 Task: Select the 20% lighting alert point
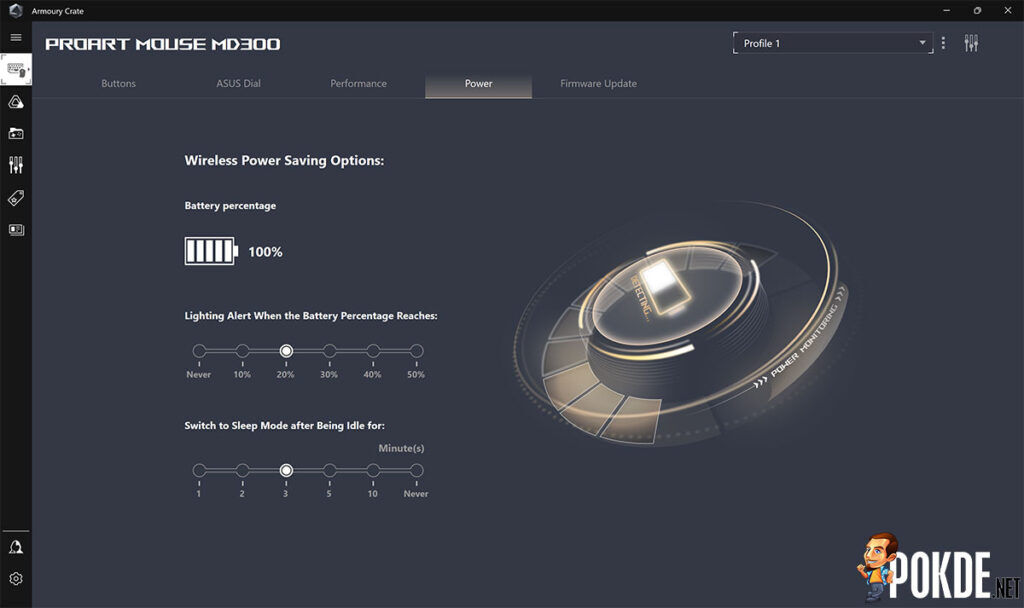tap(286, 351)
